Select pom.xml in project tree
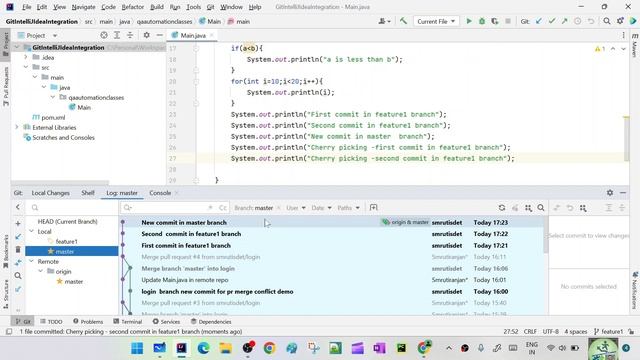640x360 pixels. (53, 118)
